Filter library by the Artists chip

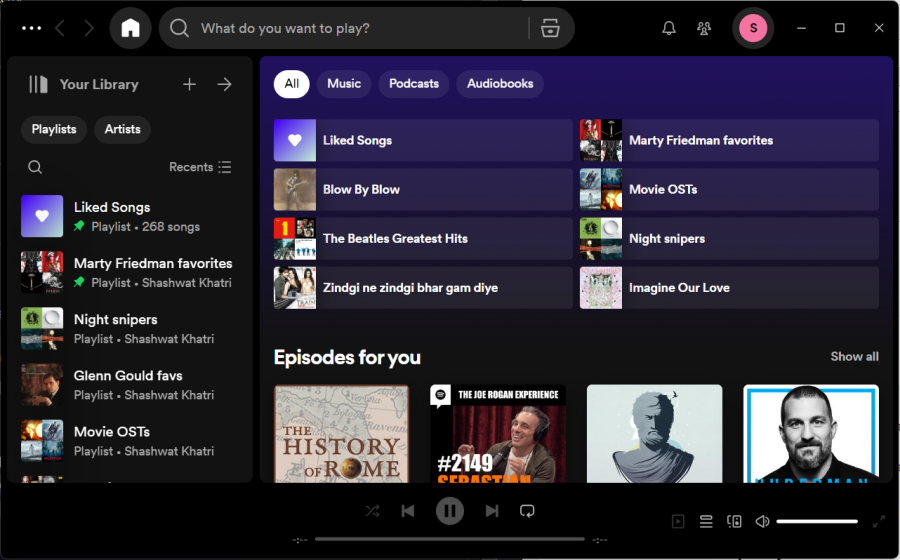pyautogui.click(x=122, y=129)
